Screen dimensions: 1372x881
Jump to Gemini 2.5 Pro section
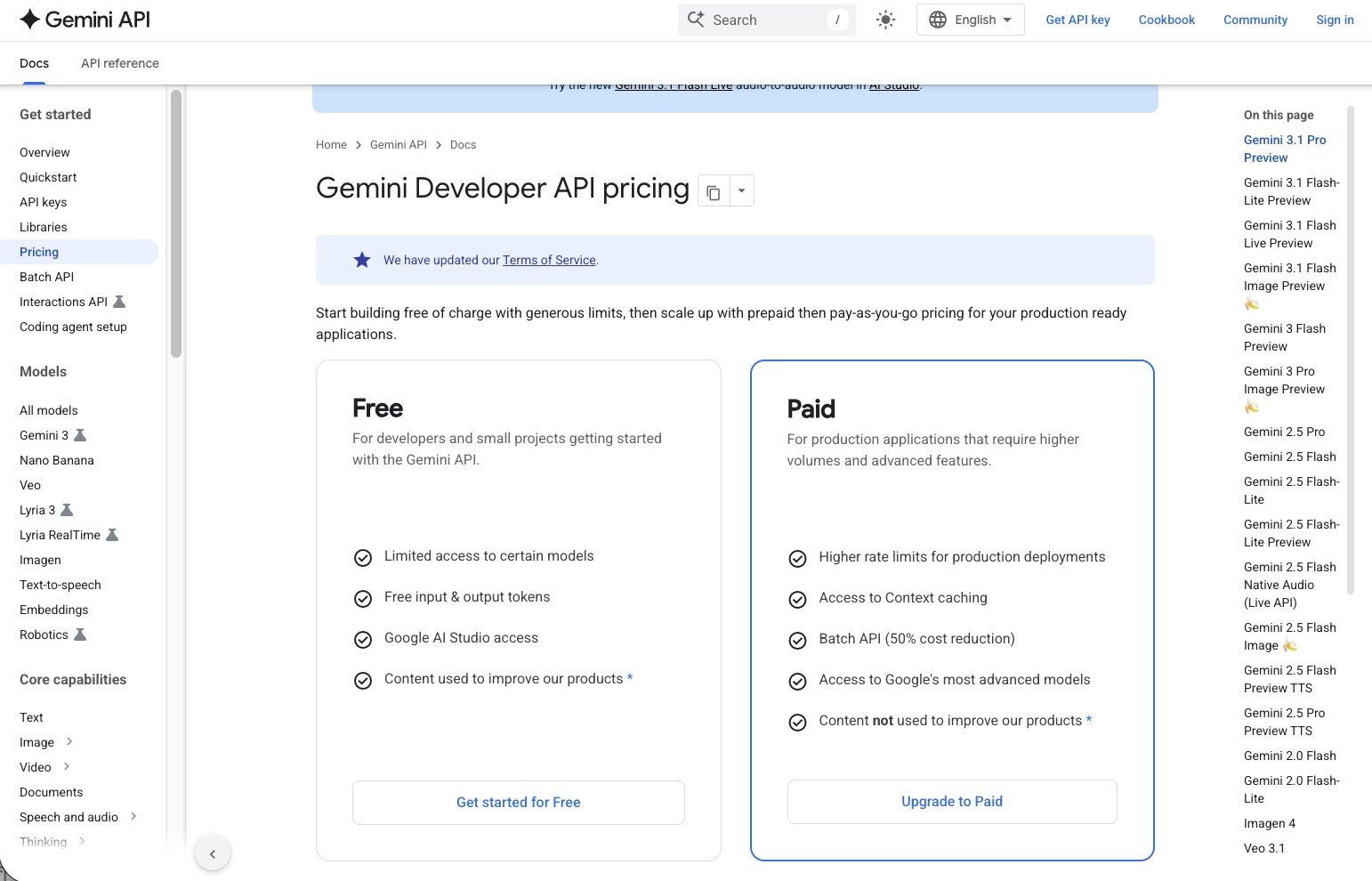click(1284, 432)
